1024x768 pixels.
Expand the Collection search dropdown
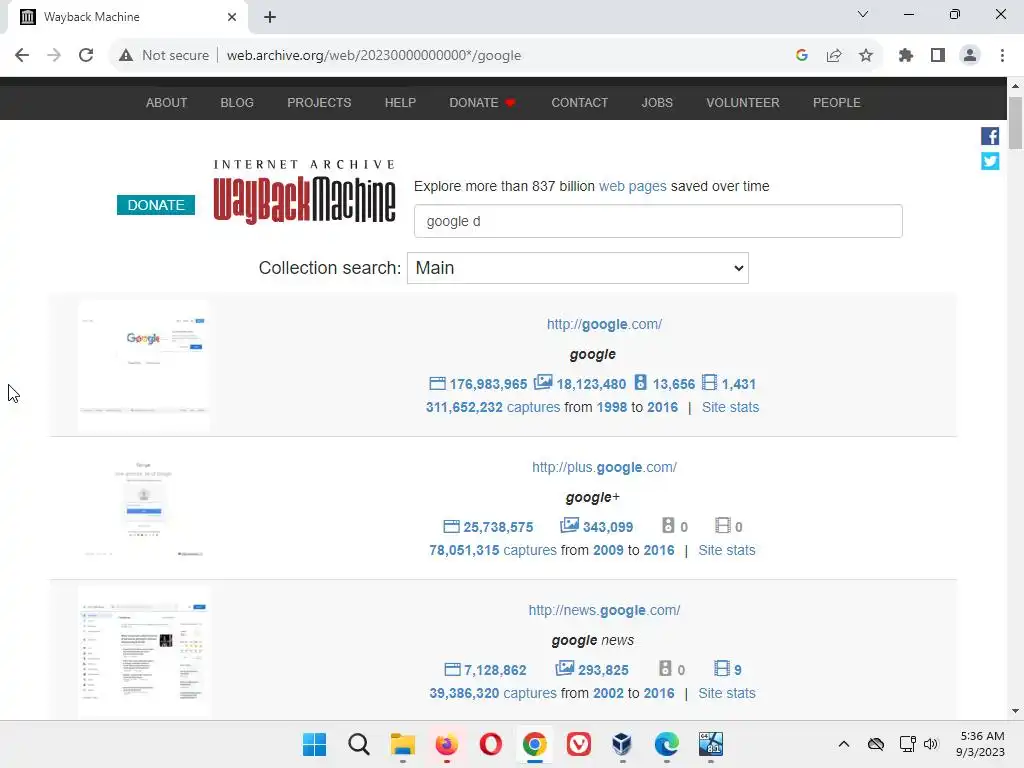click(578, 268)
